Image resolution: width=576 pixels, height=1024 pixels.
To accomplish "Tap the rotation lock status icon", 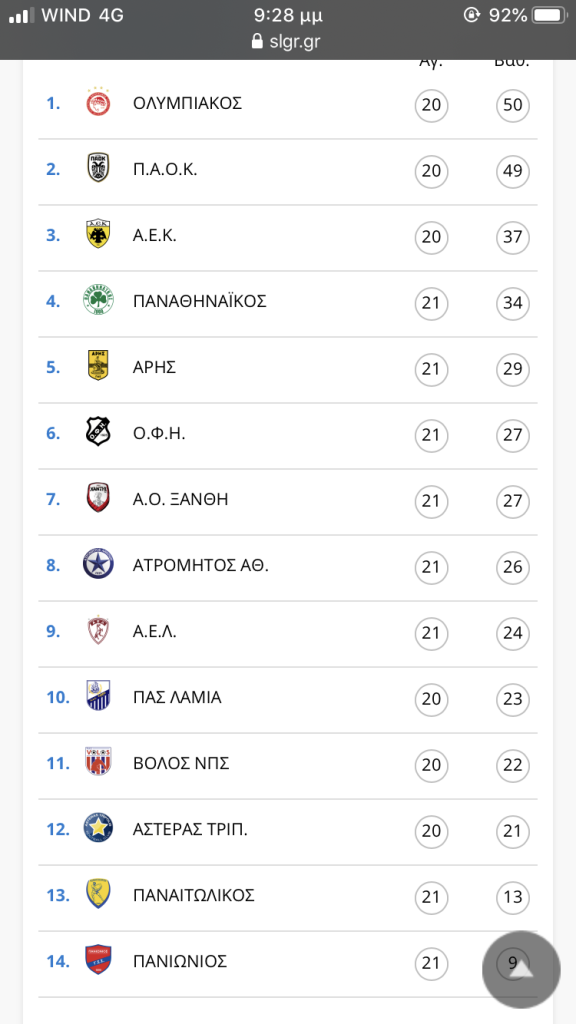I will click(472, 15).
